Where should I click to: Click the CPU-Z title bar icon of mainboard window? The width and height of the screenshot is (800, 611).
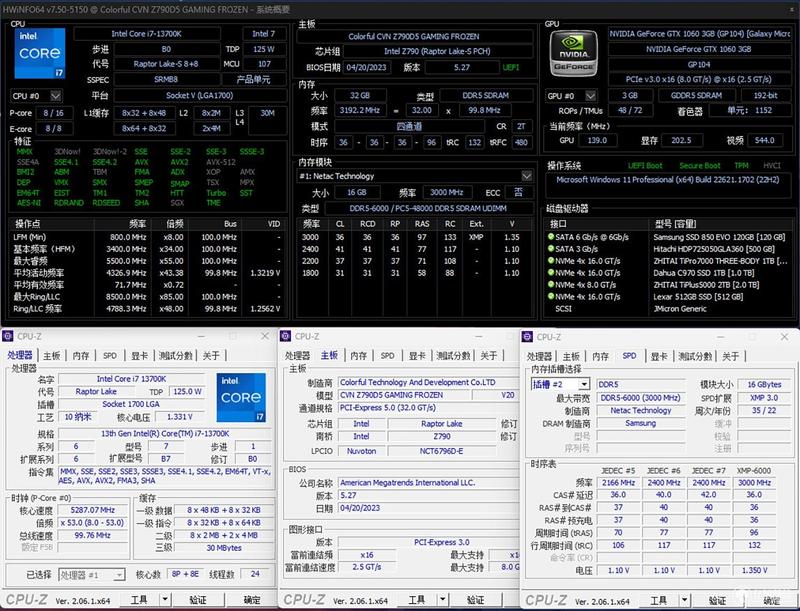(x=286, y=336)
